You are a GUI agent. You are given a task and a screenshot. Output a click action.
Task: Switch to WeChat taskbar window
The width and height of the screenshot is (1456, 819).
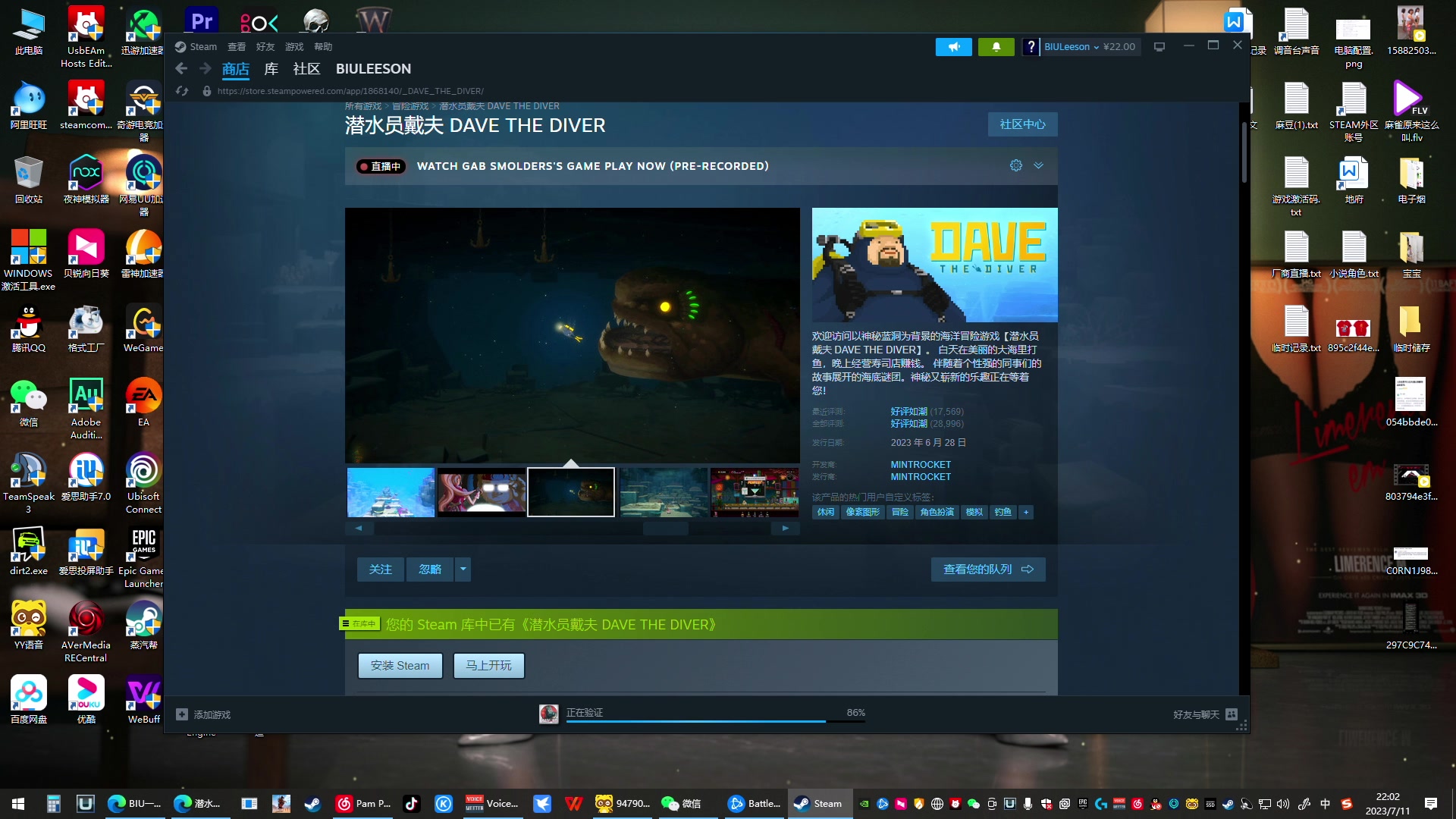(x=681, y=804)
